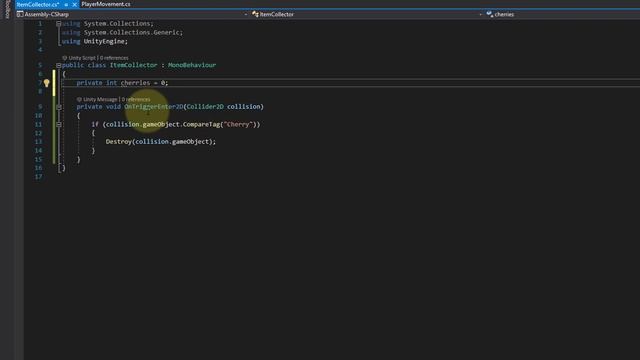640x360 pixels.
Task: Click the 'Unity Script' CodeLens label
Action: tap(82, 58)
